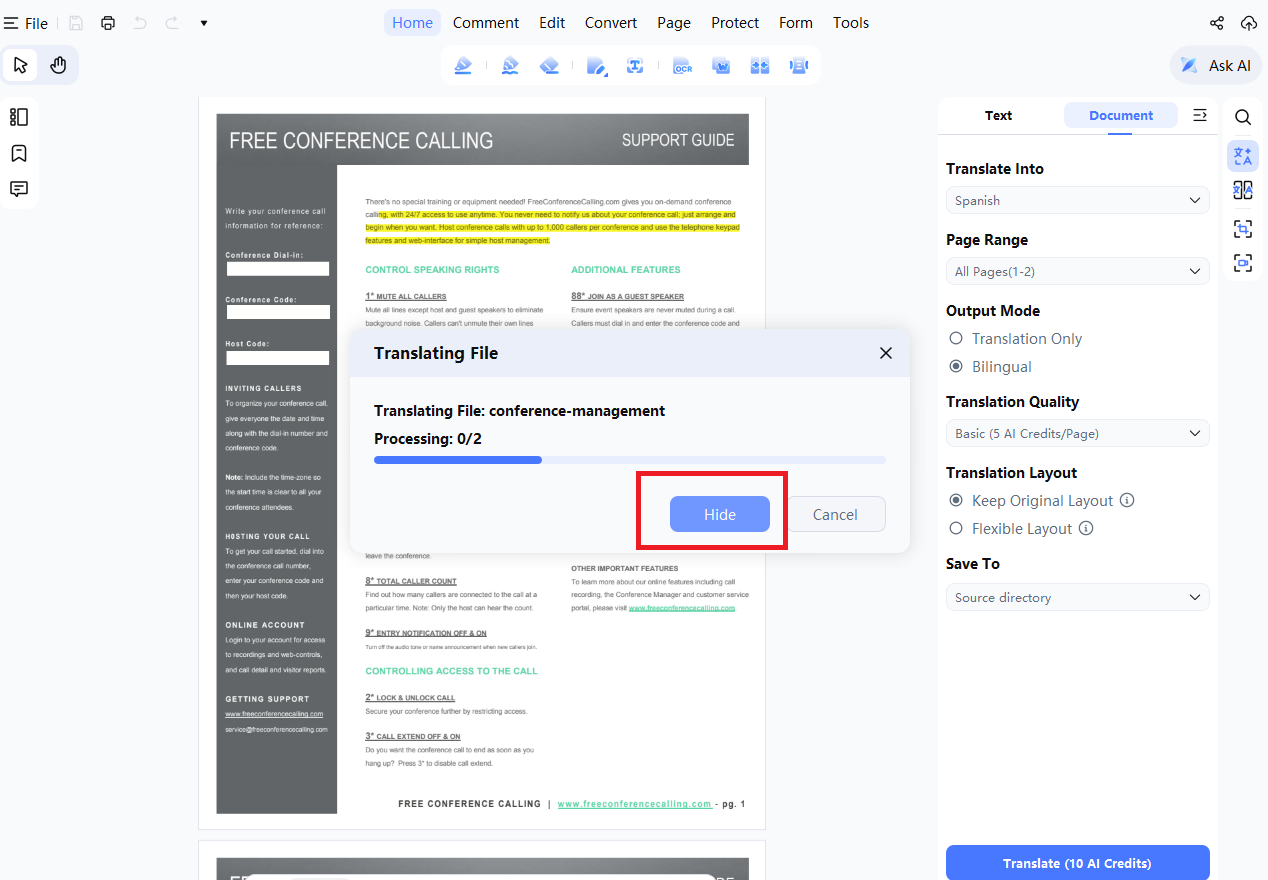Switch to the Home tab

pos(412,23)
